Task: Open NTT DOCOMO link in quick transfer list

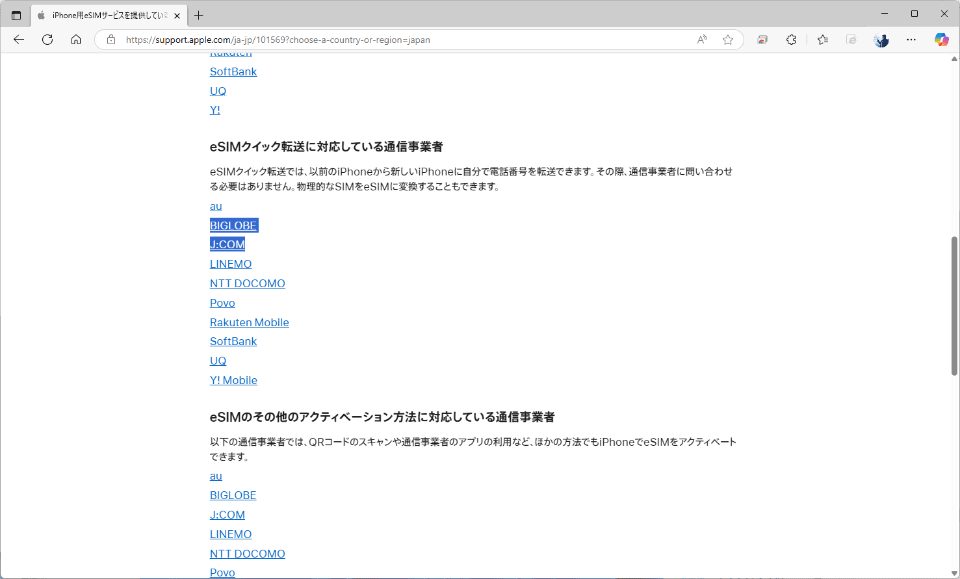Action: 247,283
